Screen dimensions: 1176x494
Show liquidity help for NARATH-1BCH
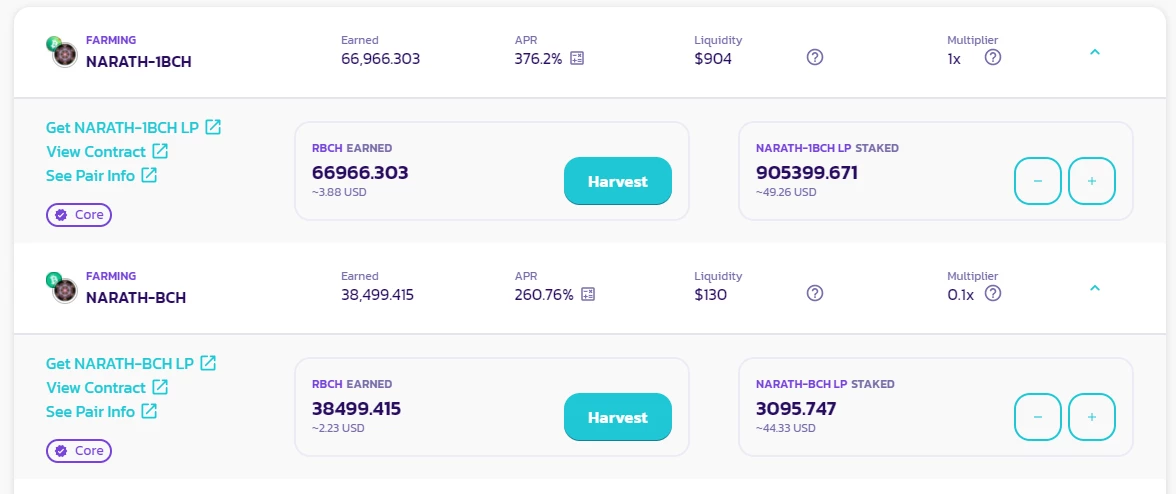coord(814,57)
